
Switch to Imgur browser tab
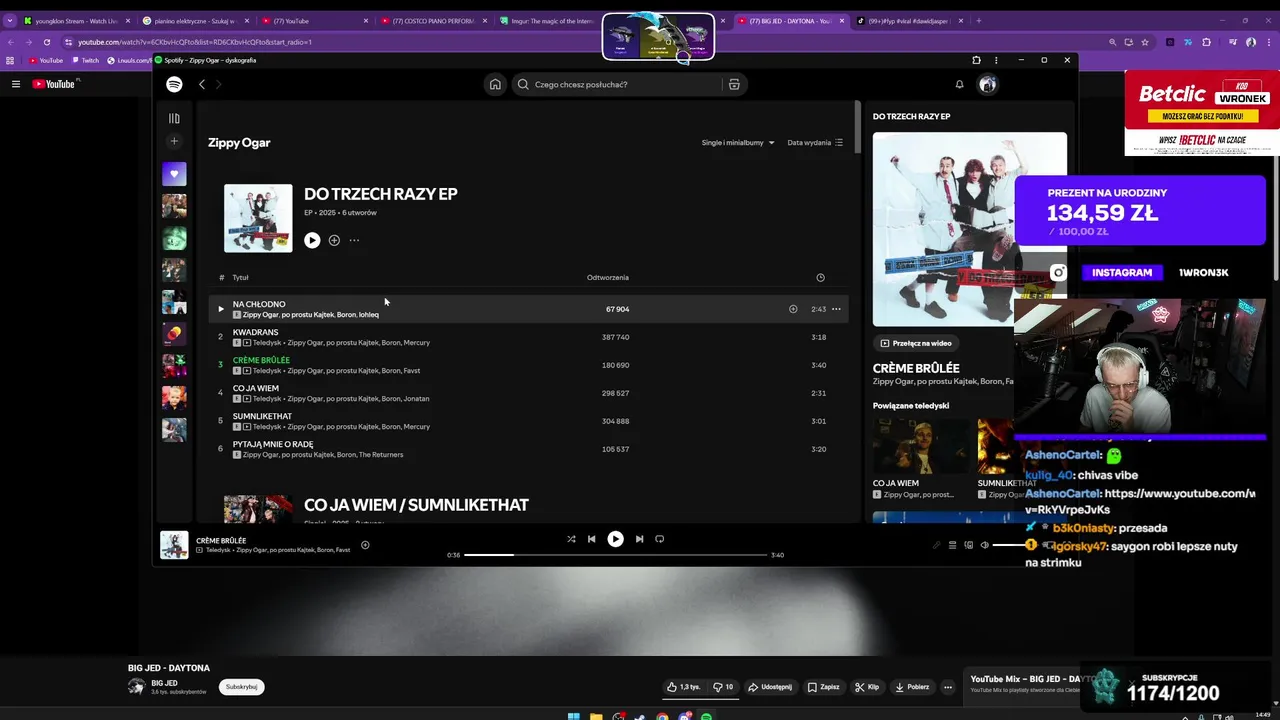pos(546,21)
